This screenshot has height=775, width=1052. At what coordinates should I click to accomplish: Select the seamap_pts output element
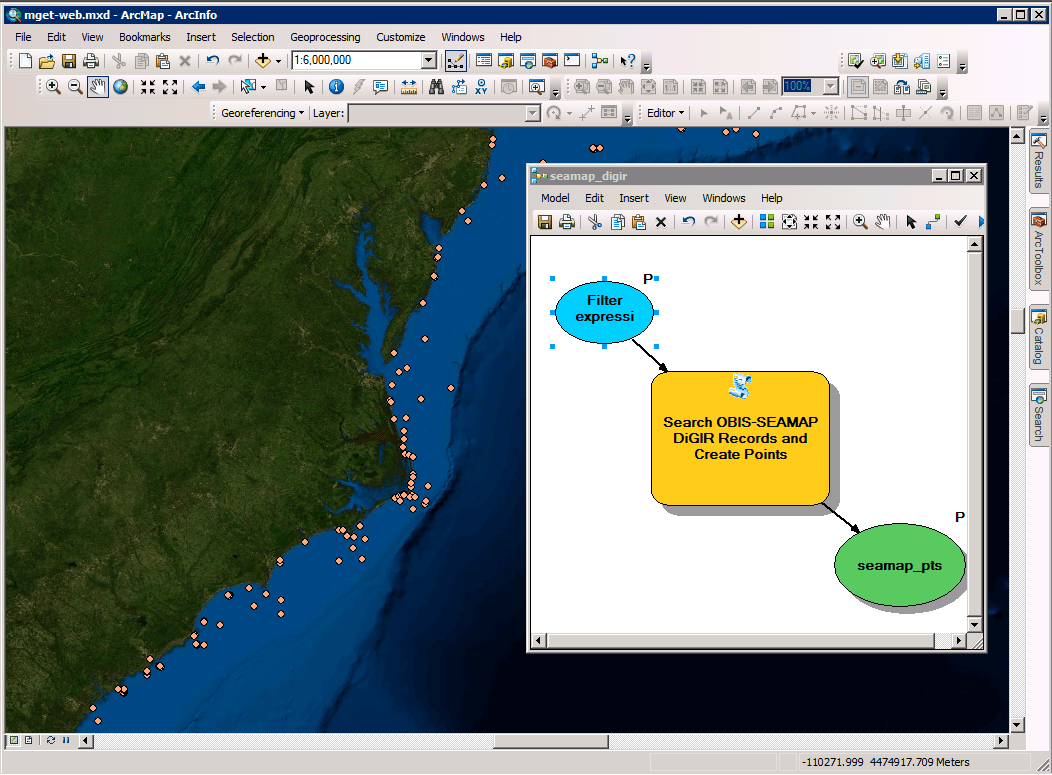(x=899, y=565)
